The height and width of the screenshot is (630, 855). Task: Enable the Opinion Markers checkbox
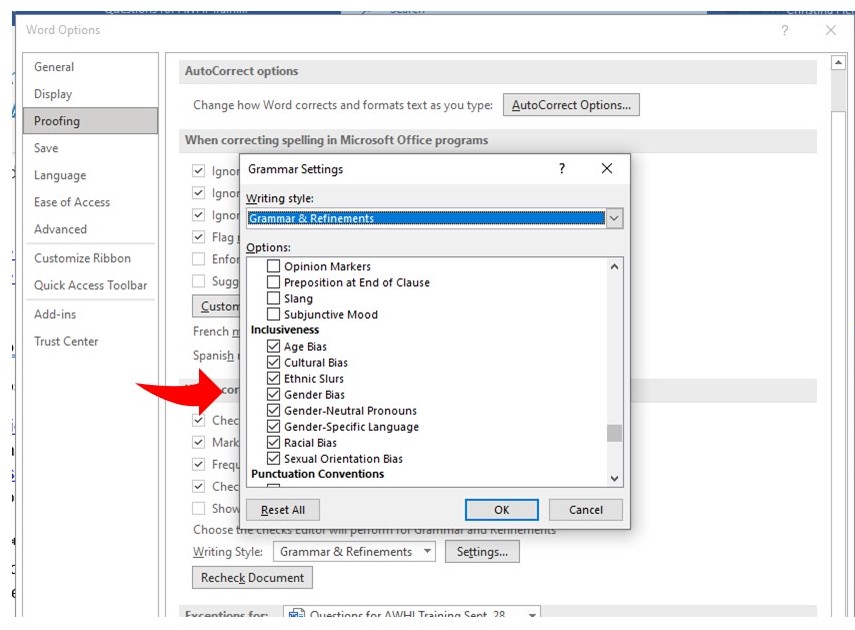pos(273,266)
